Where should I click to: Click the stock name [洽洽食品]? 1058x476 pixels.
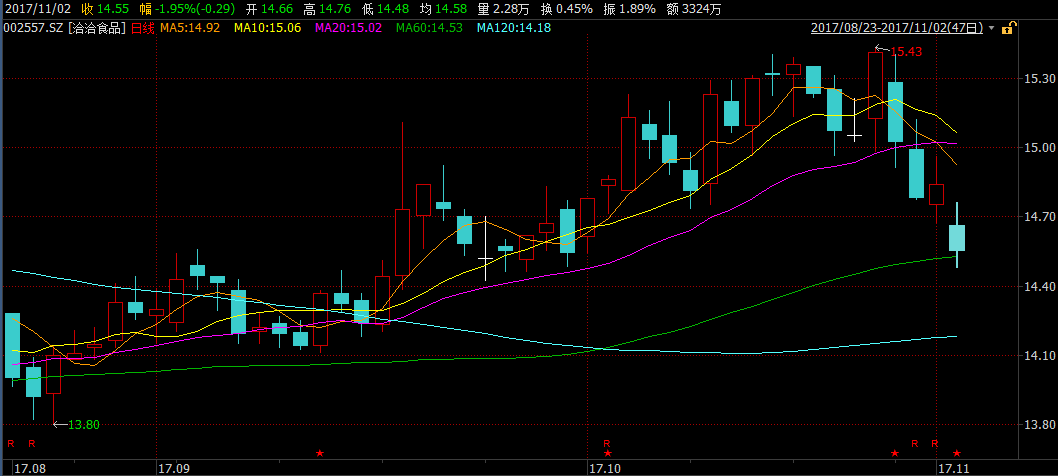tap(96, 28)
